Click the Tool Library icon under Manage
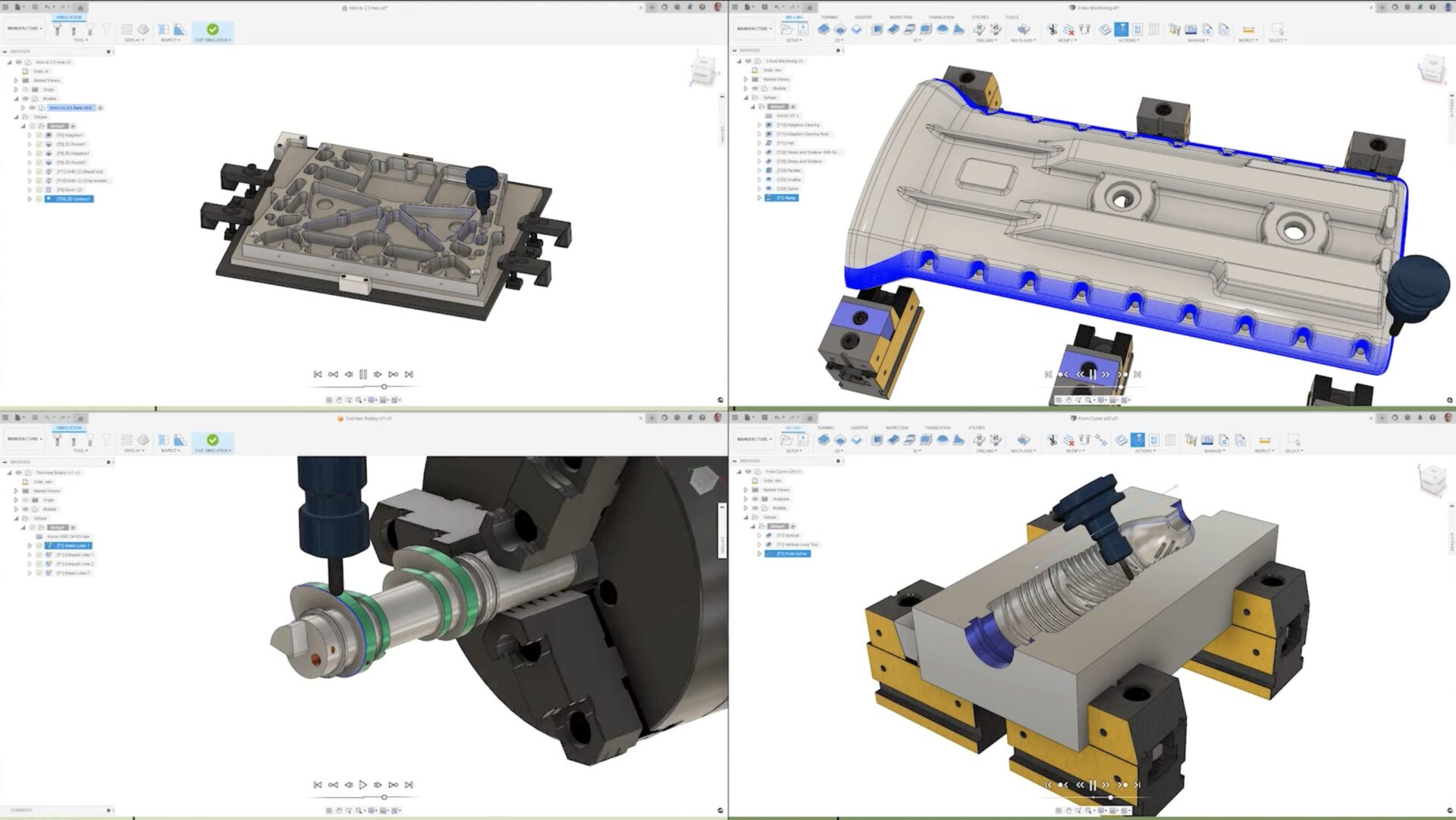 tap(1175, 30)
